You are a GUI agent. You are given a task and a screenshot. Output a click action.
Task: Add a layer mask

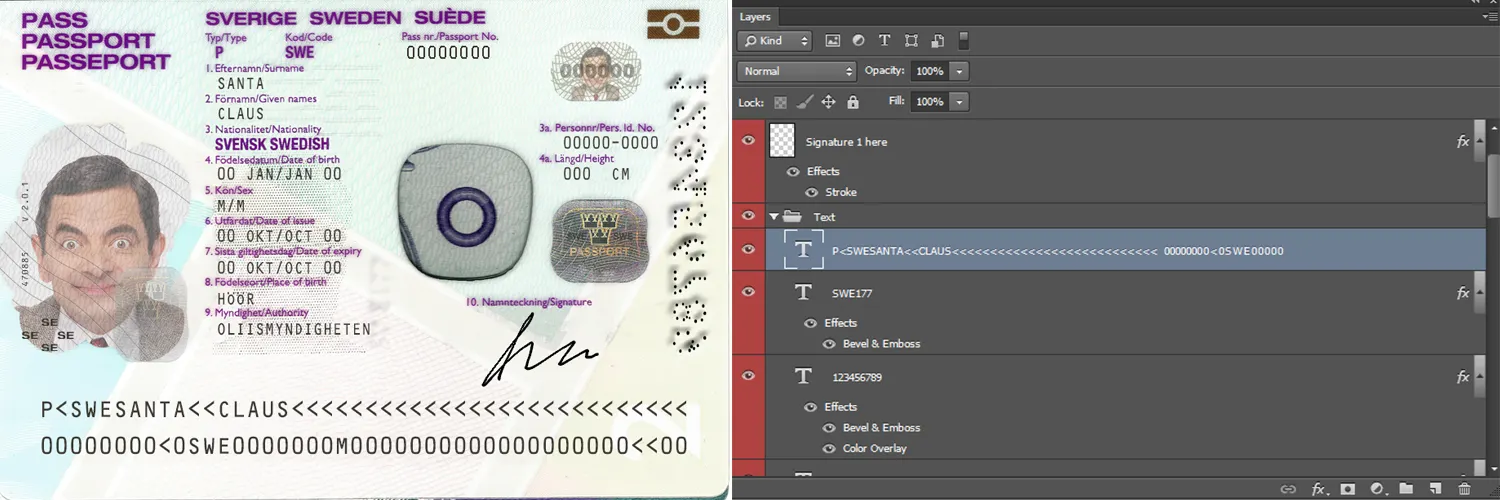(x=1348, y=489)
